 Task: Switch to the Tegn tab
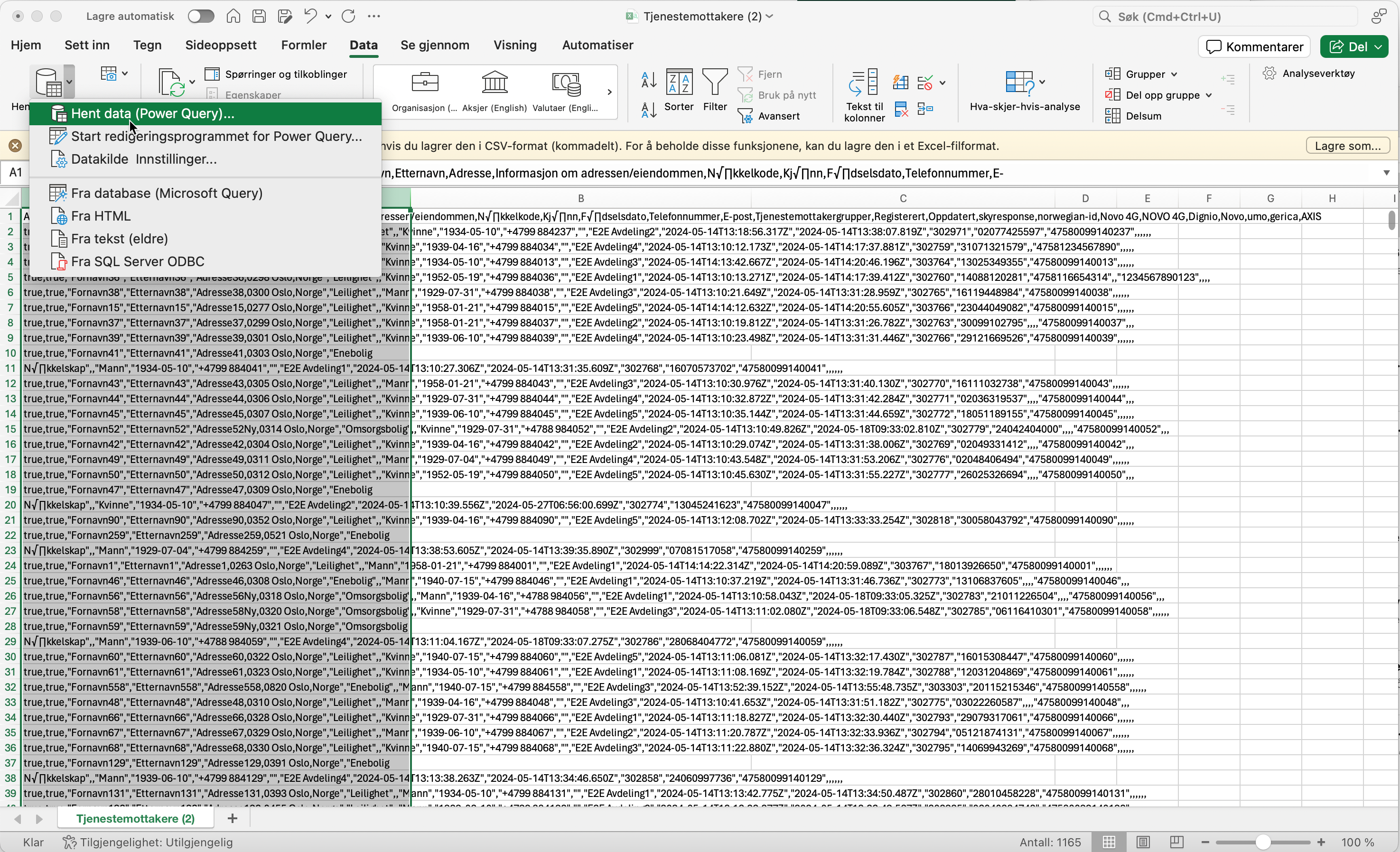point(147,45)
